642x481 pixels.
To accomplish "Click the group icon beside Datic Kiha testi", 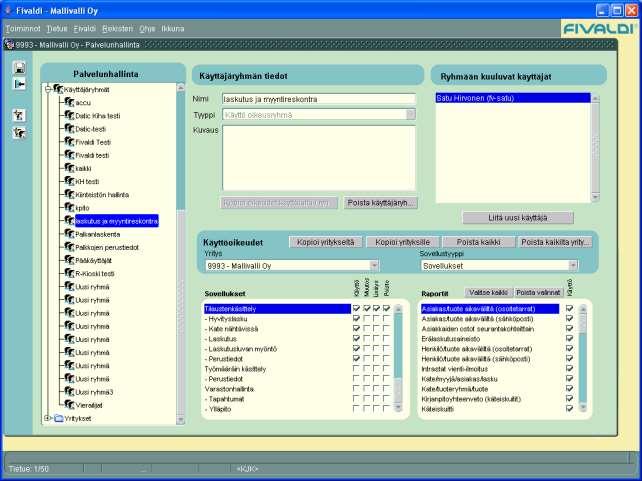I will (69, 115).
